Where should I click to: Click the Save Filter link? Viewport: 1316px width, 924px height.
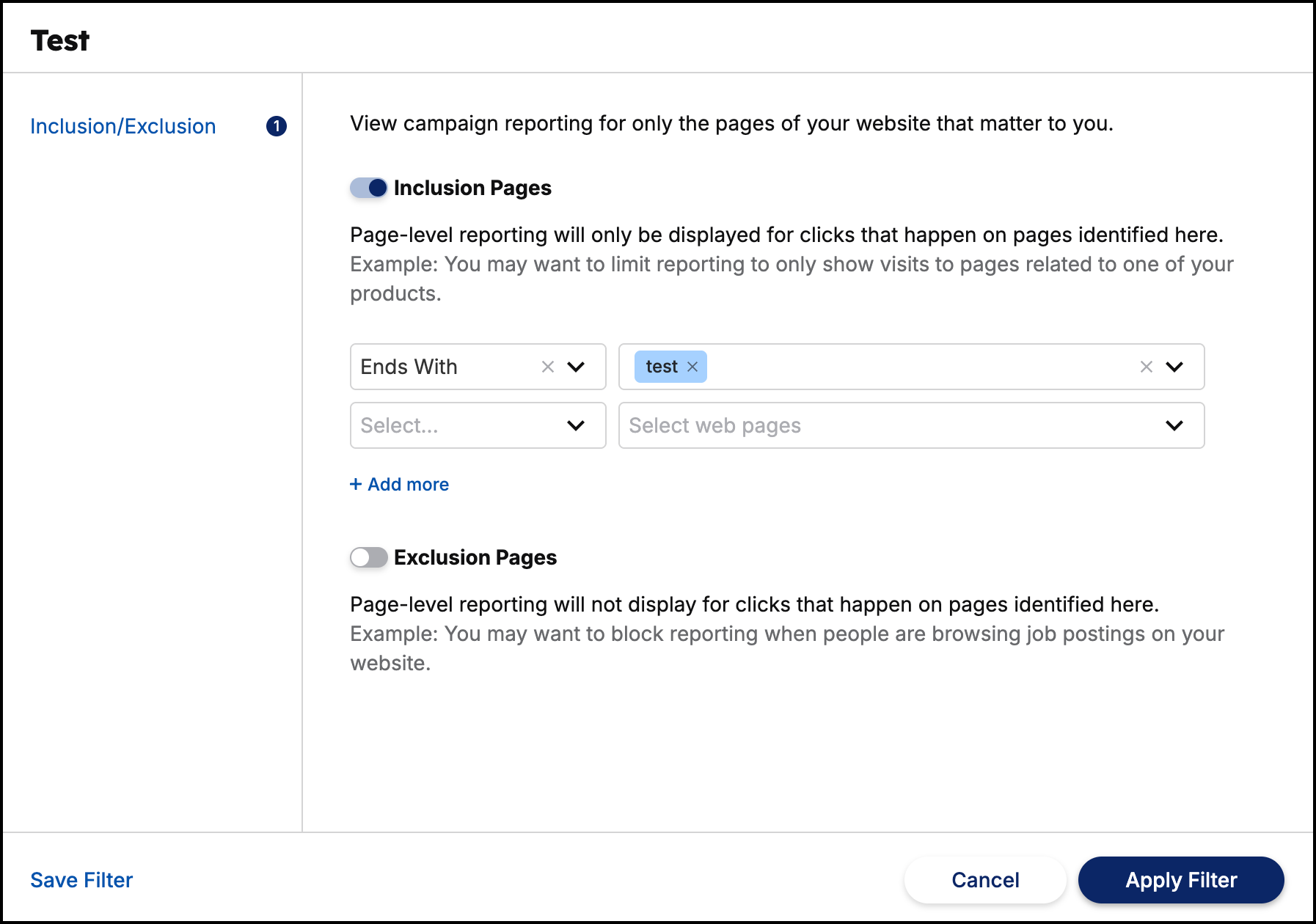tap(81, 880)
